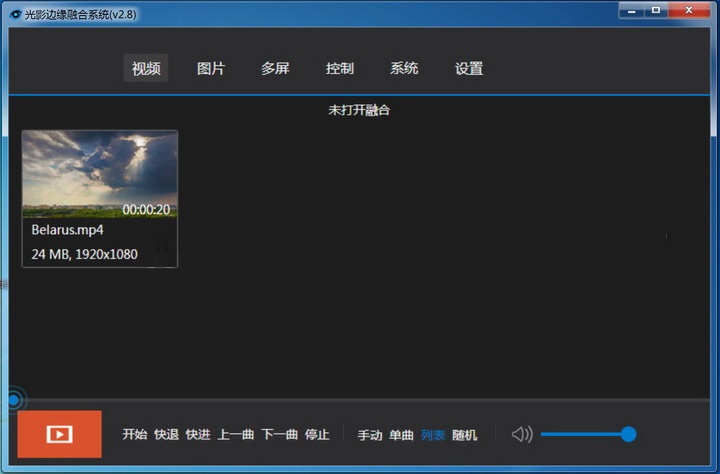This screenshot has height=474, width=720.
Task: Maximize the 光影边缘融合系统 window
Action: (x=656, y=10)
